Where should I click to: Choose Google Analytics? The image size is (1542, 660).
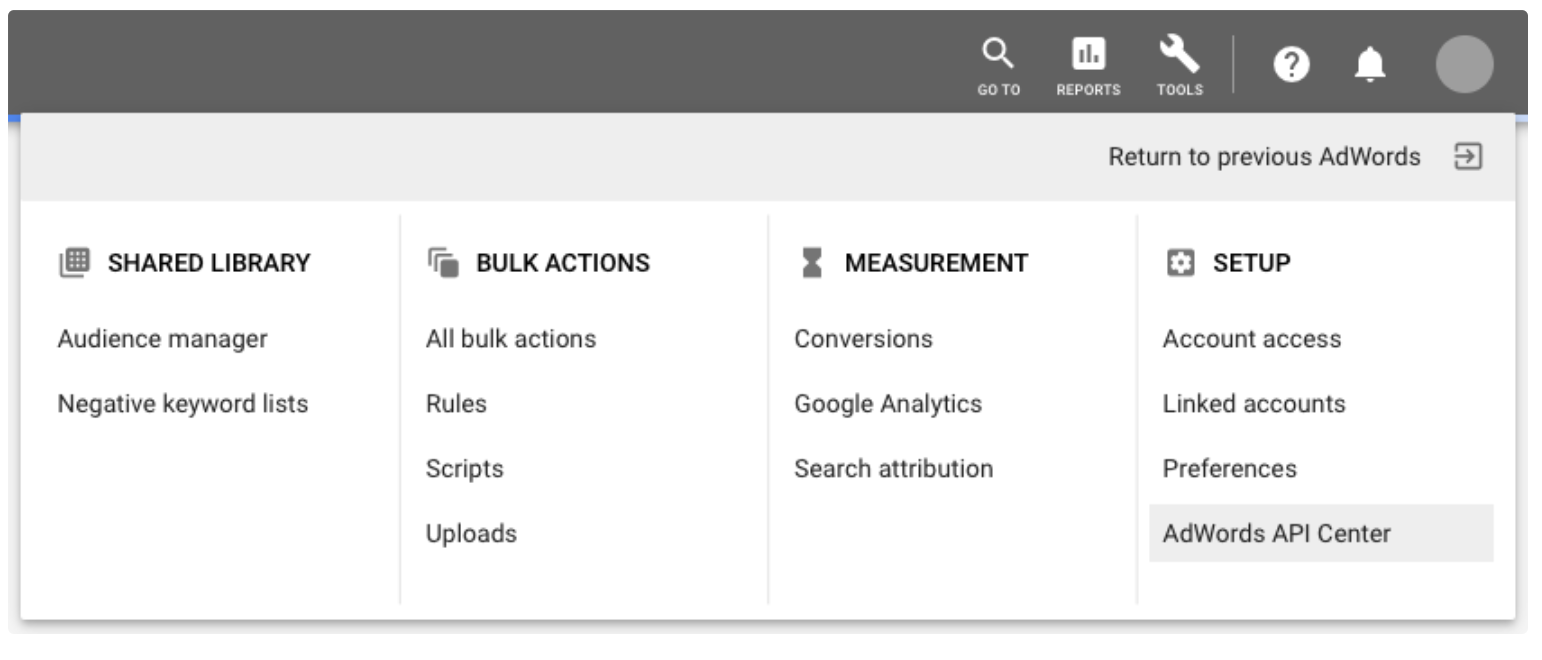pos(888,404)
